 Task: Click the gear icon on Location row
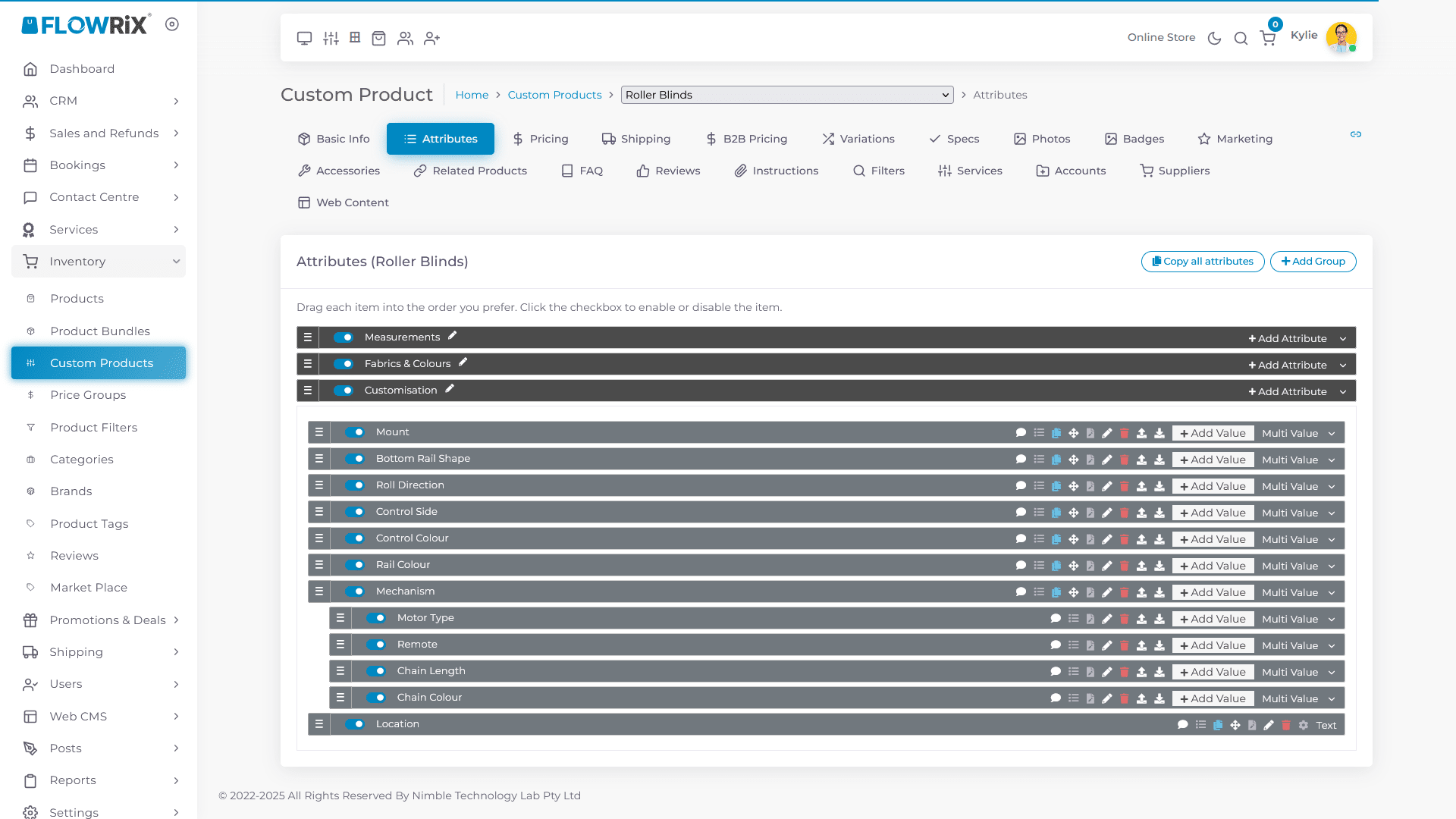click(x=1303, y=725)
